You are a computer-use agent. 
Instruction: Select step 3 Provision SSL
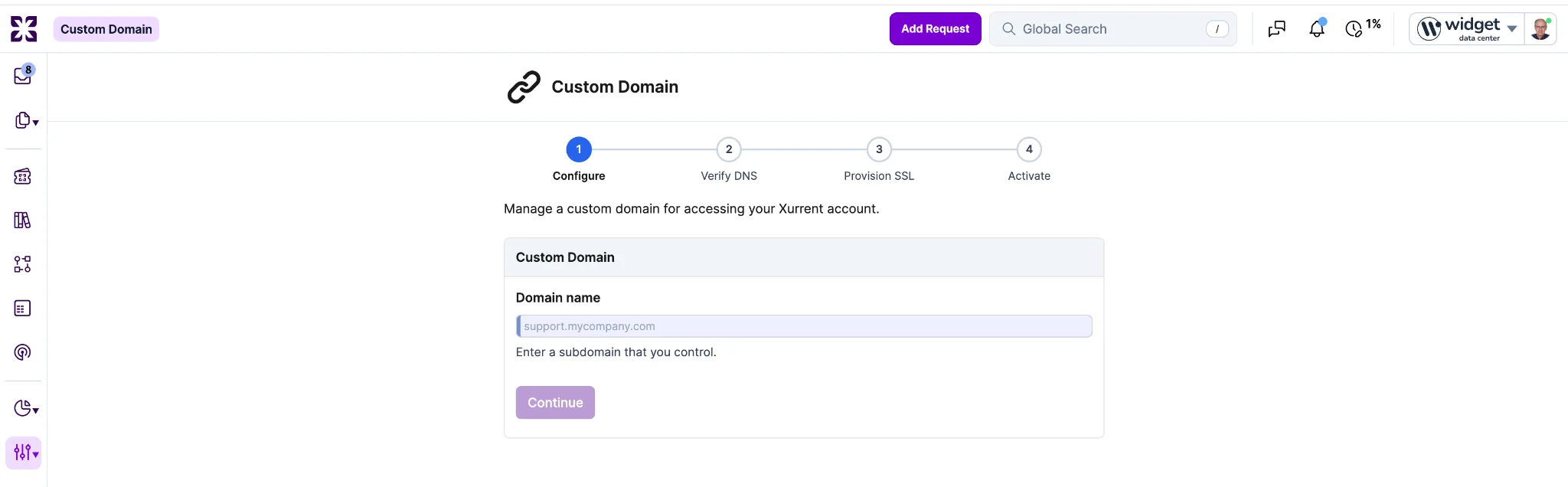(x=879, y=160)
